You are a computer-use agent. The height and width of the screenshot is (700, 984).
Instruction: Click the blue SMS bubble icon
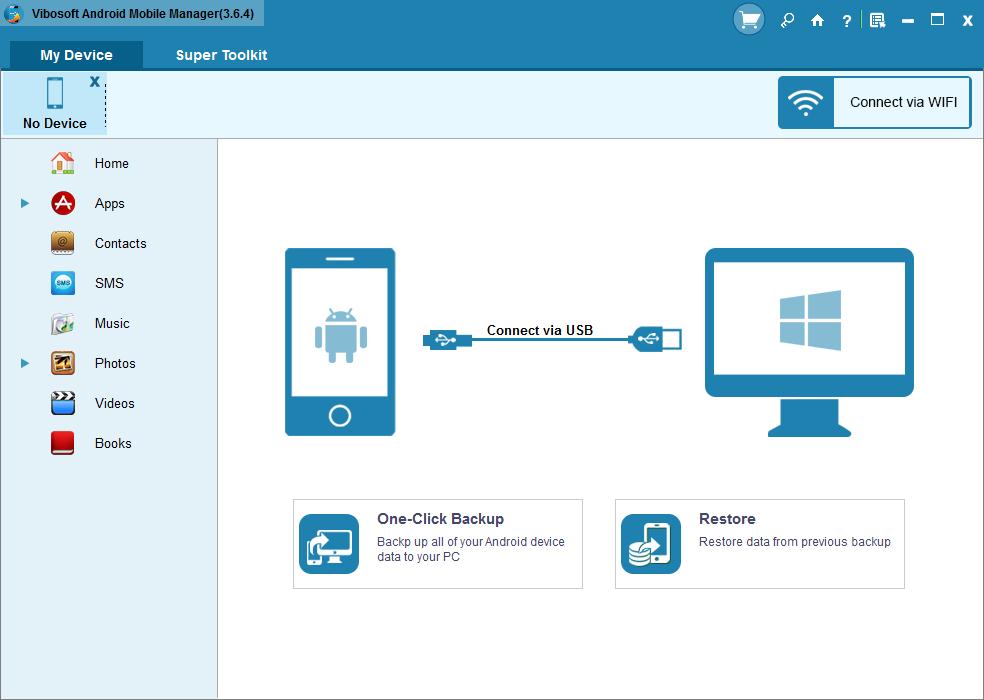click(63, 283)
